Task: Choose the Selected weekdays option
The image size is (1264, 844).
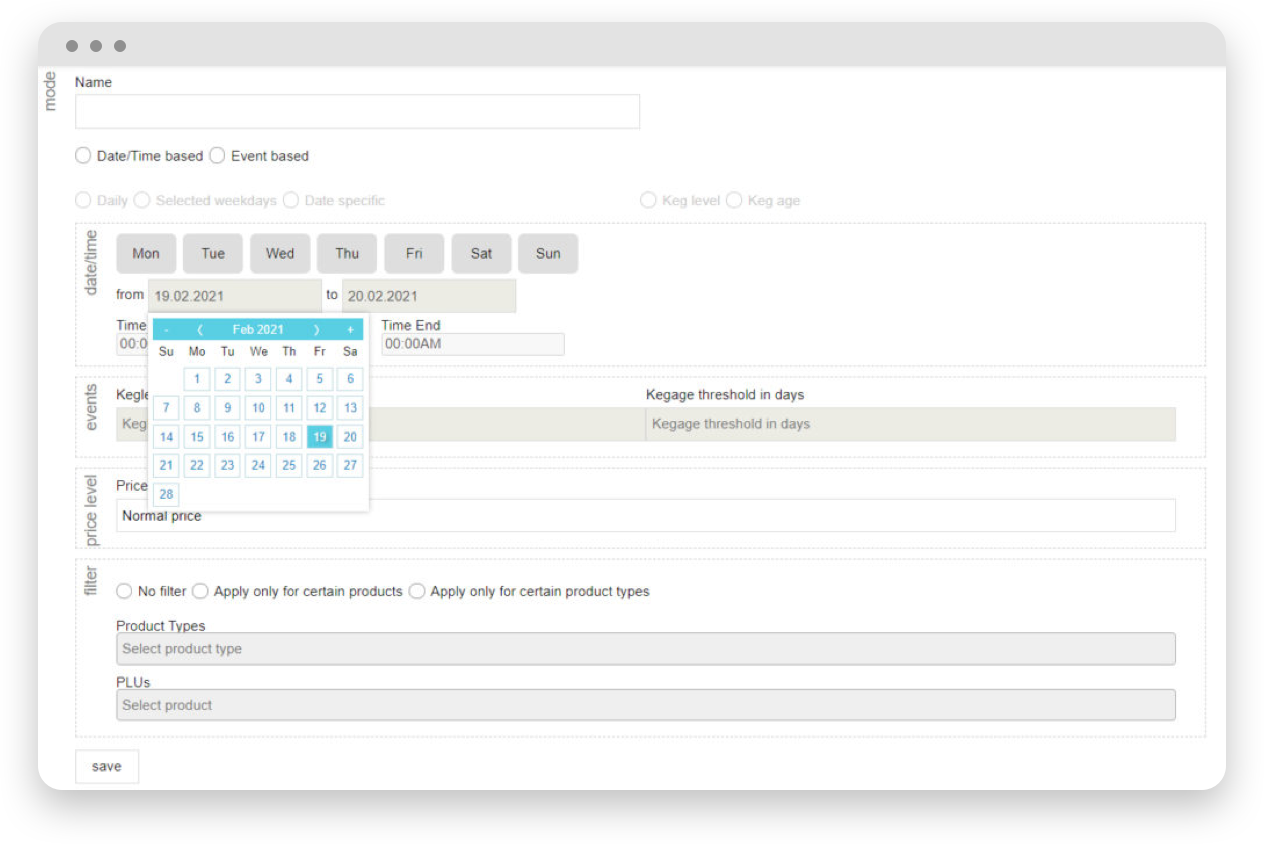Action: pyautogui.click(x=142, y=200)
